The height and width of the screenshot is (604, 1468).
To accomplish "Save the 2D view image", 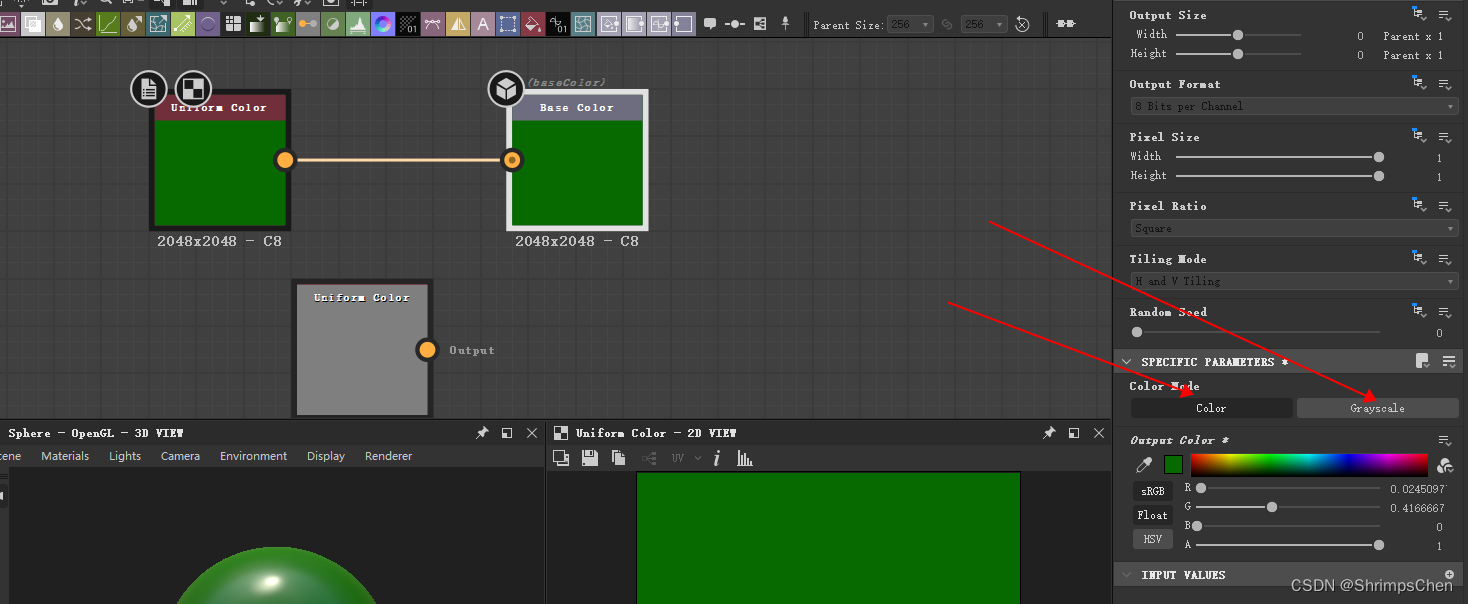I will coord(590,458).
